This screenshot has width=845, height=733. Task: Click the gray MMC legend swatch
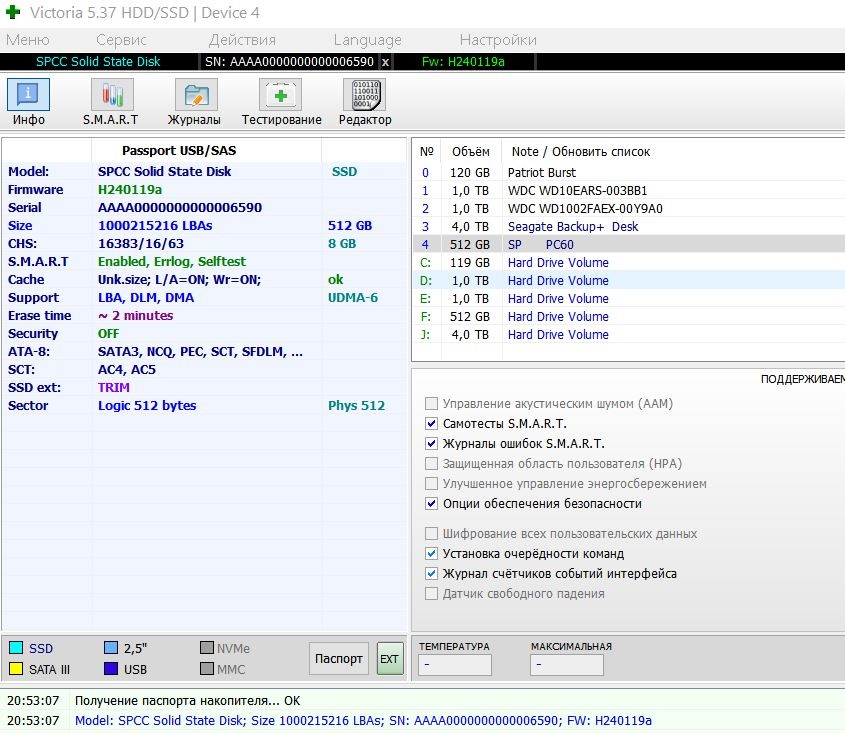pos(207,668)
